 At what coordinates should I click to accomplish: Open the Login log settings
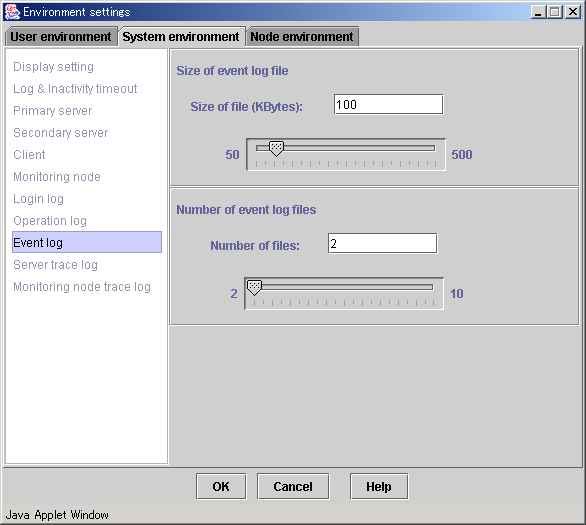(38, 199)
